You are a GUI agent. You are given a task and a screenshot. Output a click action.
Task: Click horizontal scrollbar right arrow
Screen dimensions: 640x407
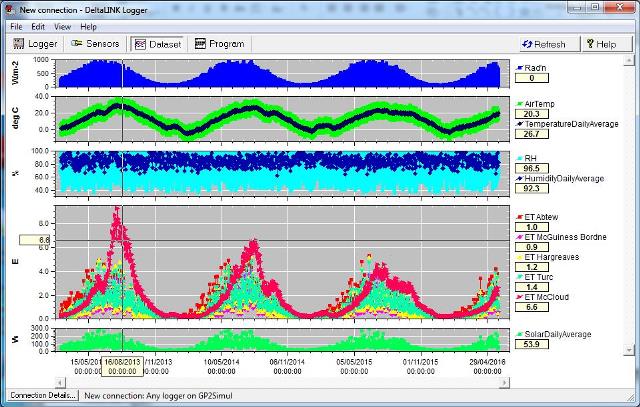[504, 383]
